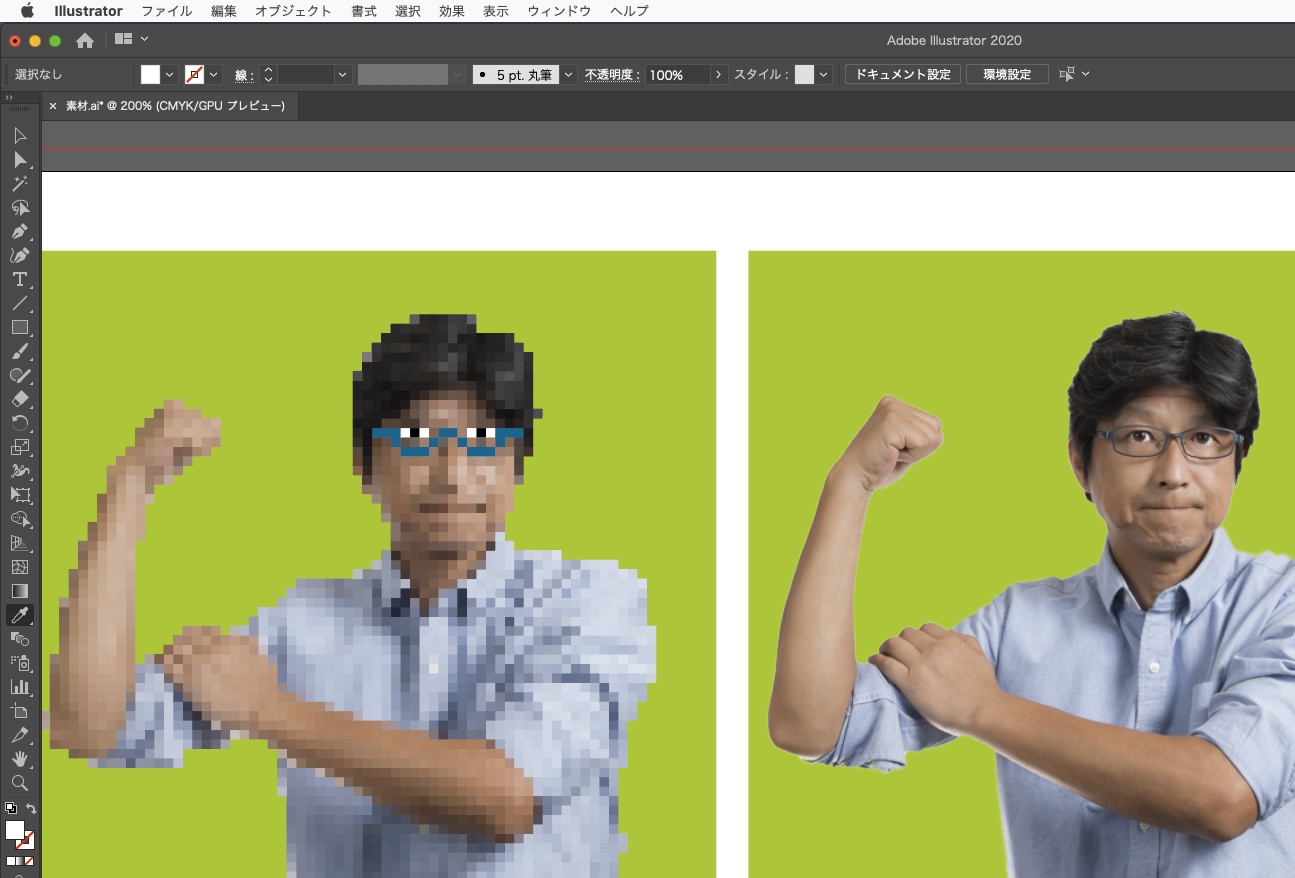Select the Column Graph tool
1295x878 pixels.
(20, 687)
